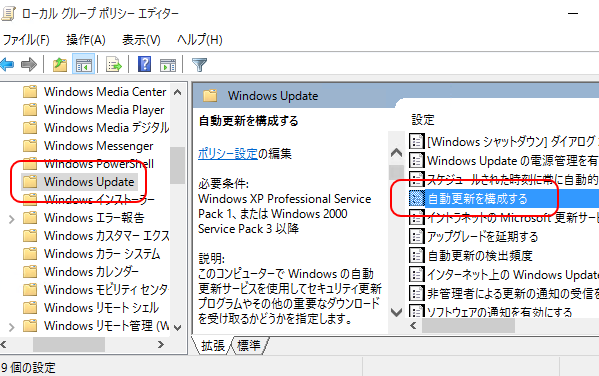
Task: Go up one level with folder-arrow icon
Action: (60, 65)
